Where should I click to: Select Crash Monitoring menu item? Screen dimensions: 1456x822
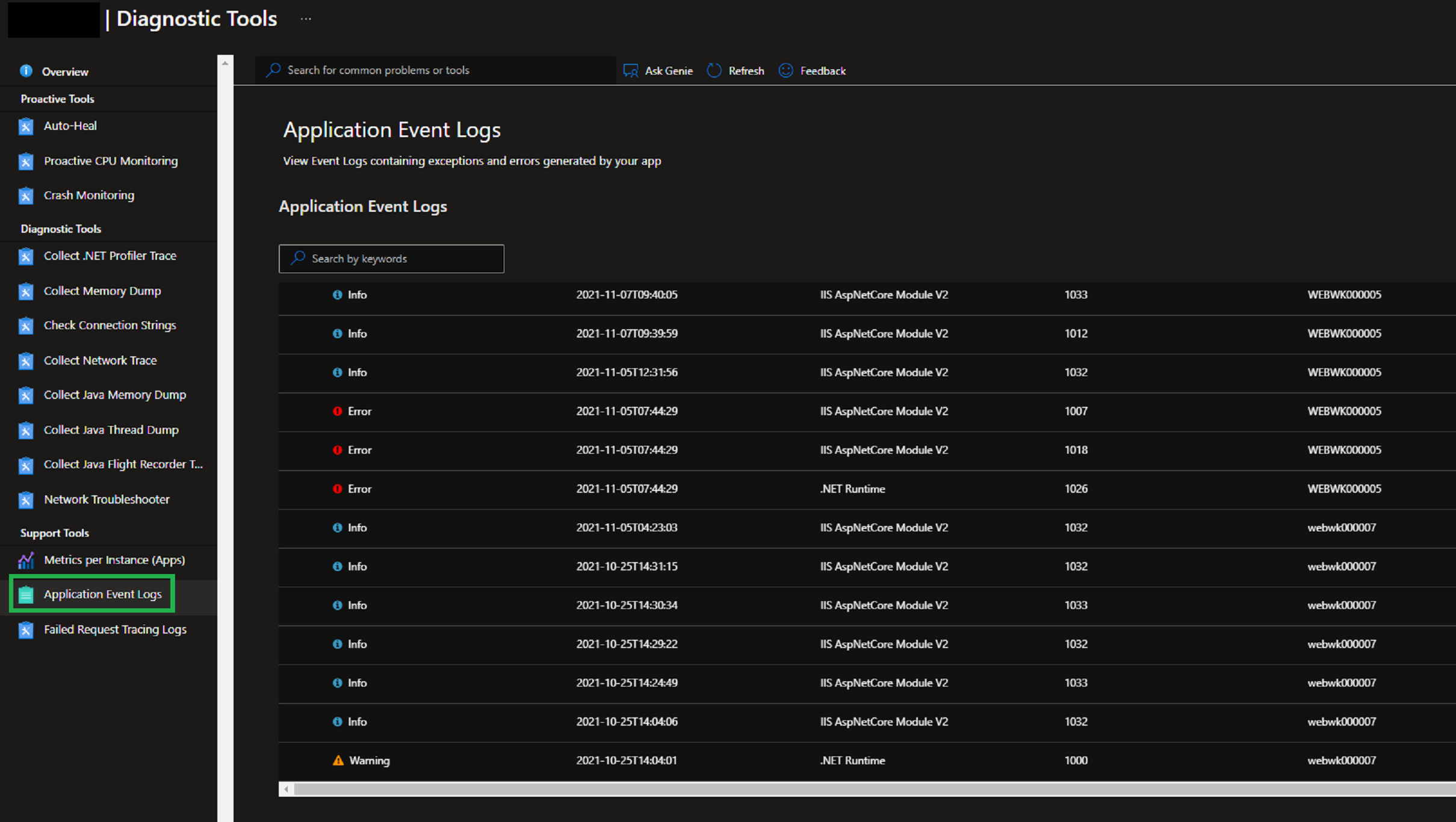89,195
